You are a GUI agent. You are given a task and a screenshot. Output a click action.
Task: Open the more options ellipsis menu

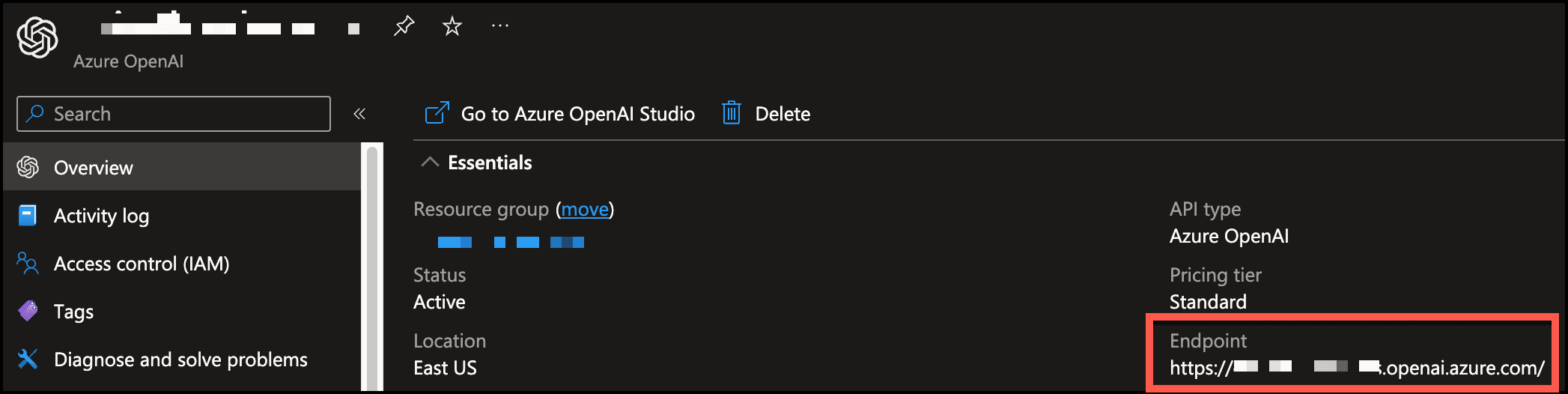coord(499,26)
